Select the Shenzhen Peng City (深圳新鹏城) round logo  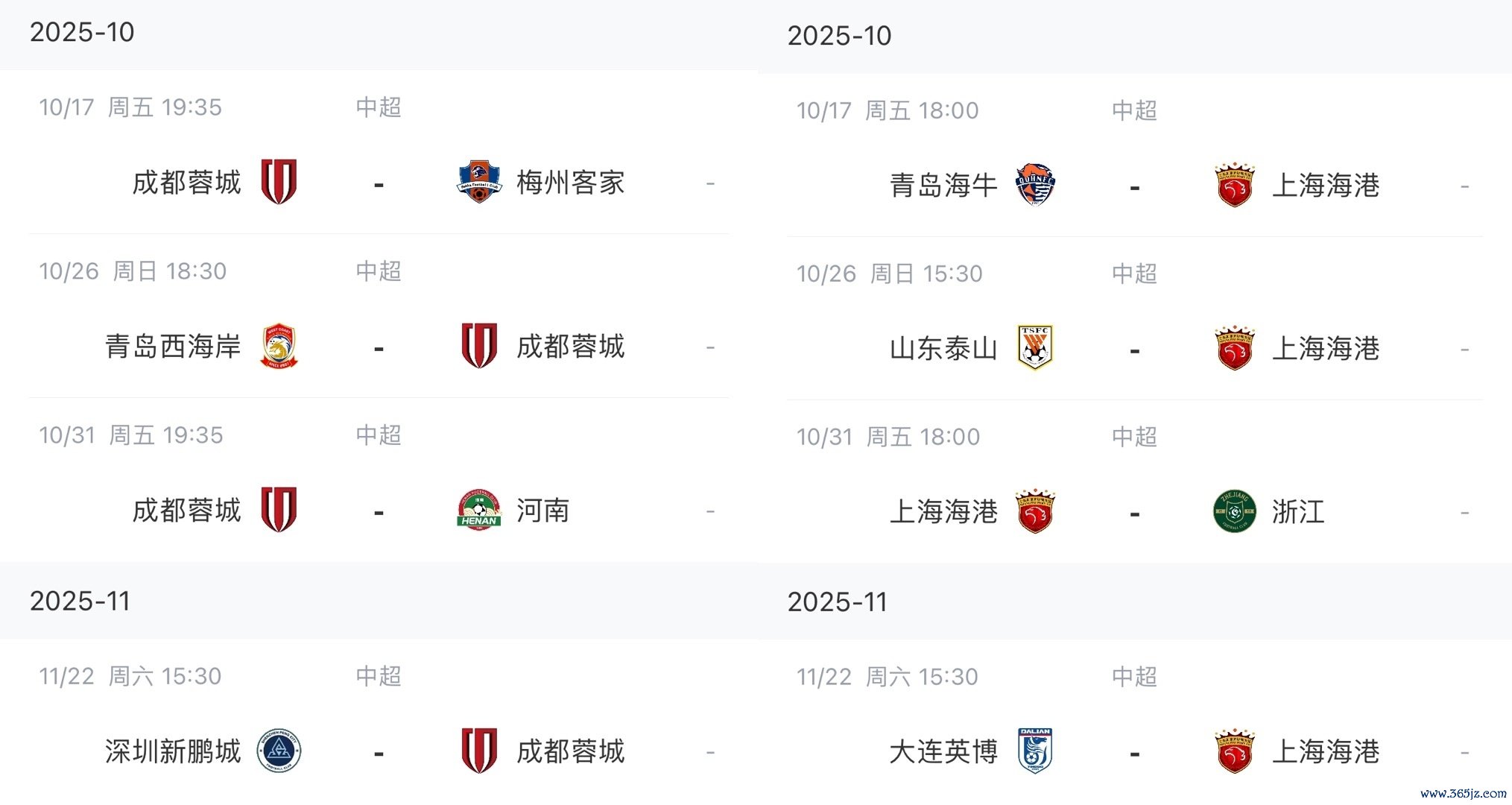coord(279,751)
